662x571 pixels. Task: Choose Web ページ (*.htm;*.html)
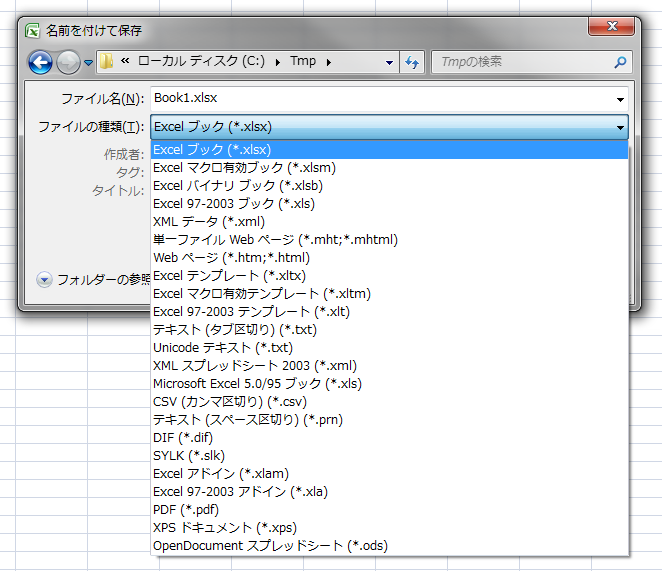coord(389,258)
